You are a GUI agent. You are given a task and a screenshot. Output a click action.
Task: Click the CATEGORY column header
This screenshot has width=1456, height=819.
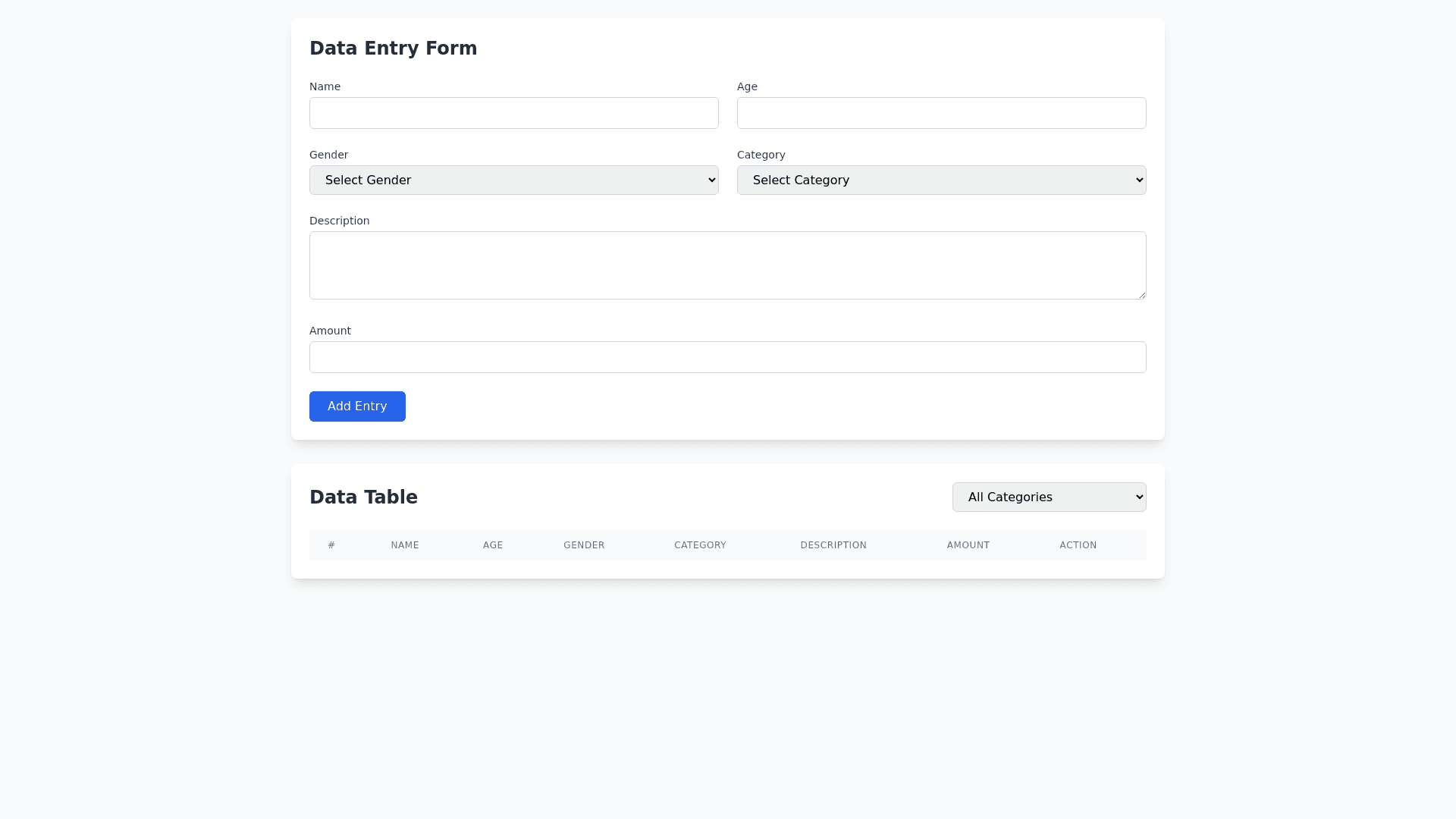[x=700, y=545]
